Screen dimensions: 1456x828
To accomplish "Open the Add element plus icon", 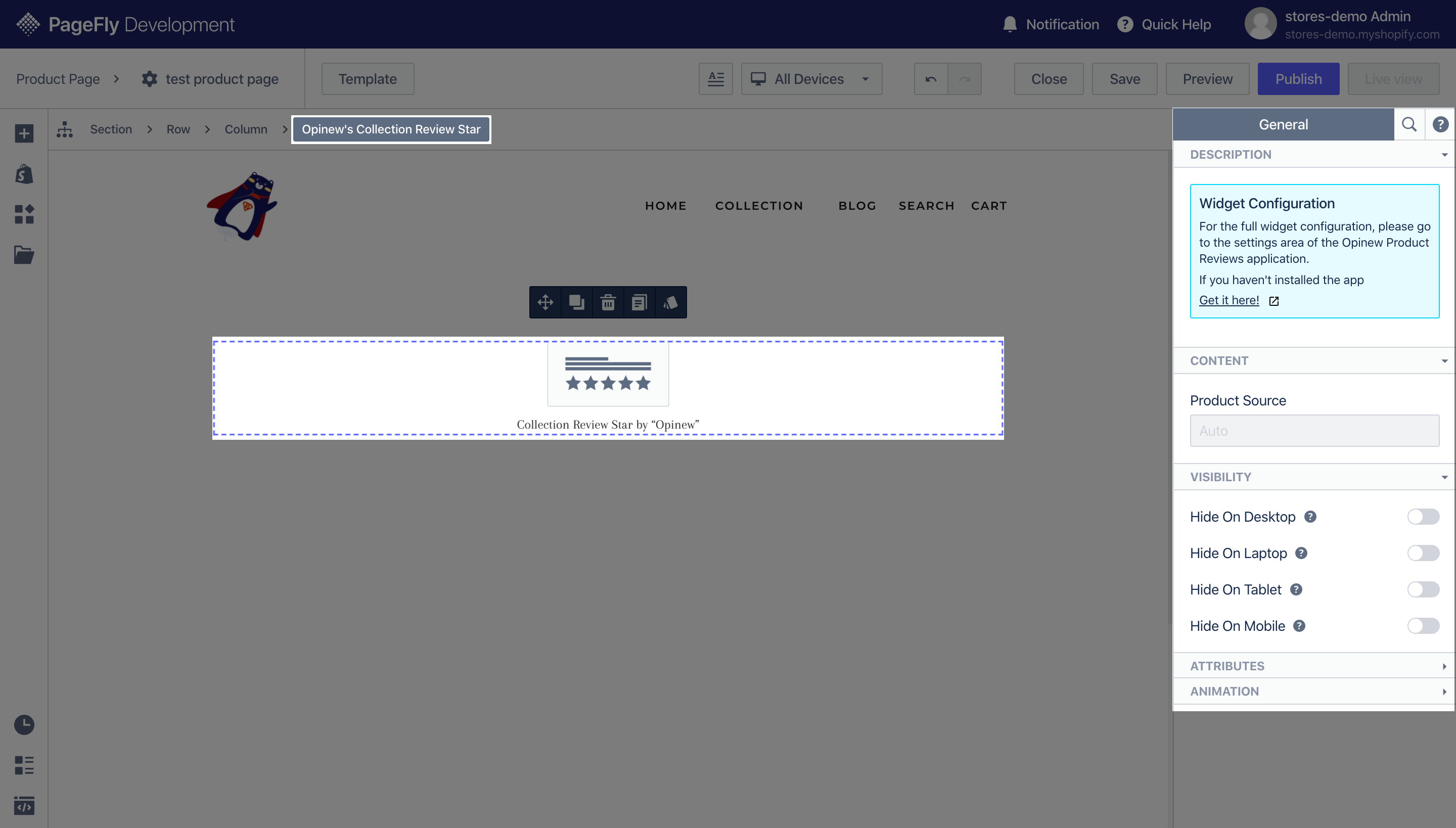I will 24,133.
